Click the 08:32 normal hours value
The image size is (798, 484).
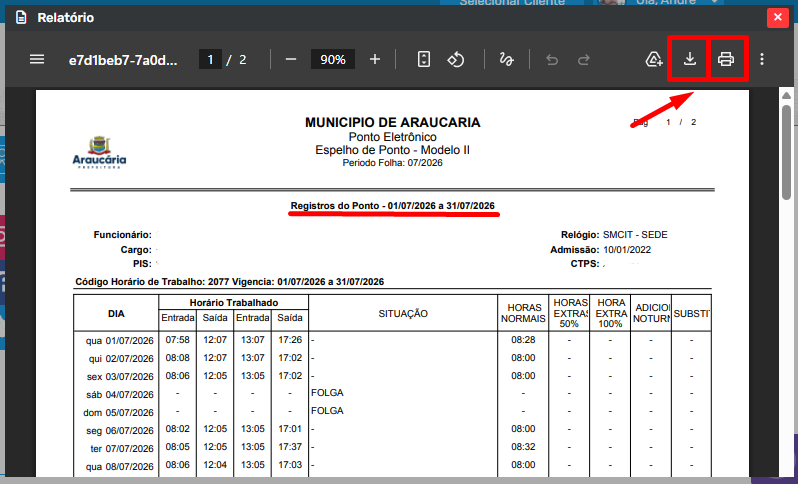523,447
